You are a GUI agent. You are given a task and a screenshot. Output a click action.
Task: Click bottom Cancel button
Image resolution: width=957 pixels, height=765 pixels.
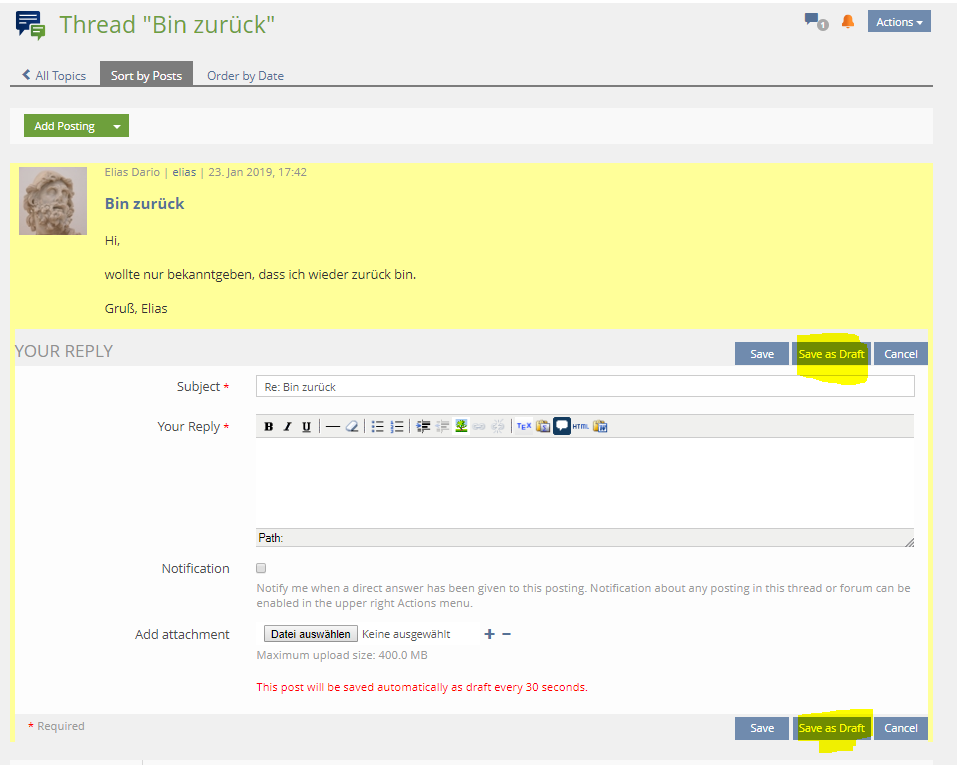(901, 728)
